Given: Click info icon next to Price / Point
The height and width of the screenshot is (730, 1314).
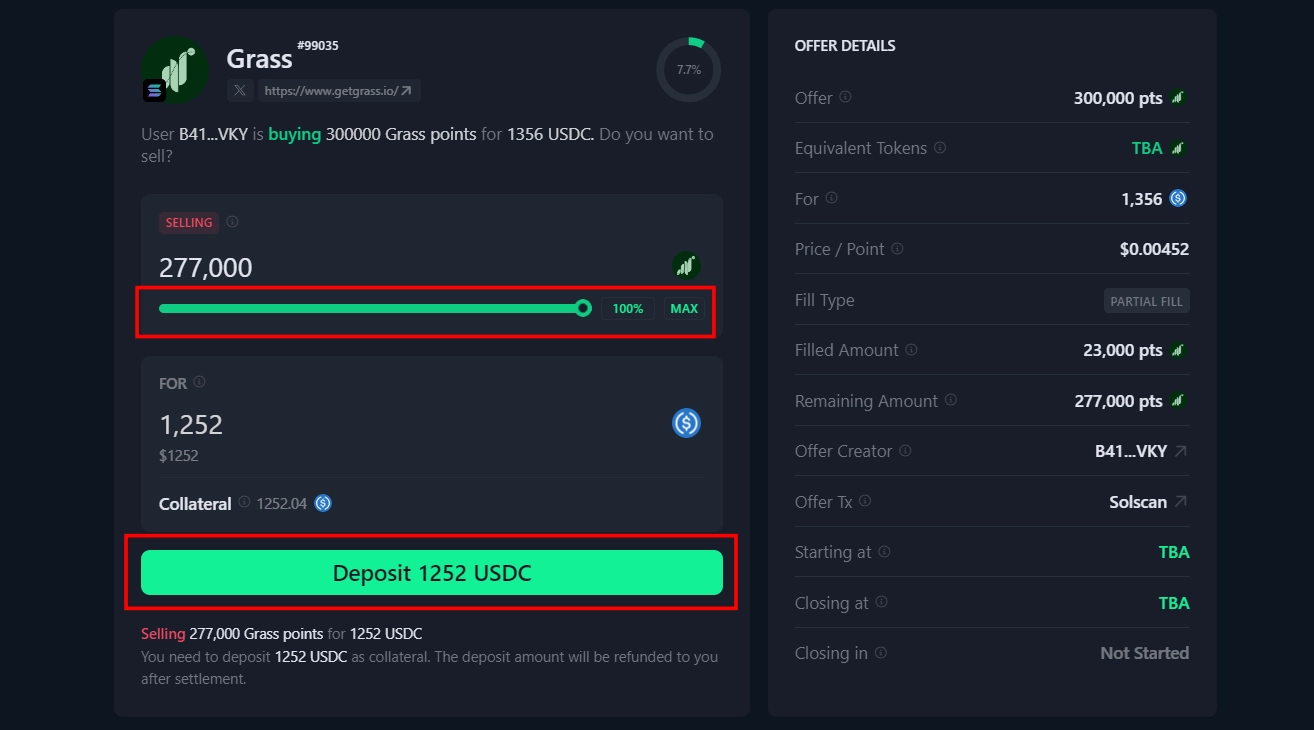Looking at the screenshot, I should tap(897, 248).
